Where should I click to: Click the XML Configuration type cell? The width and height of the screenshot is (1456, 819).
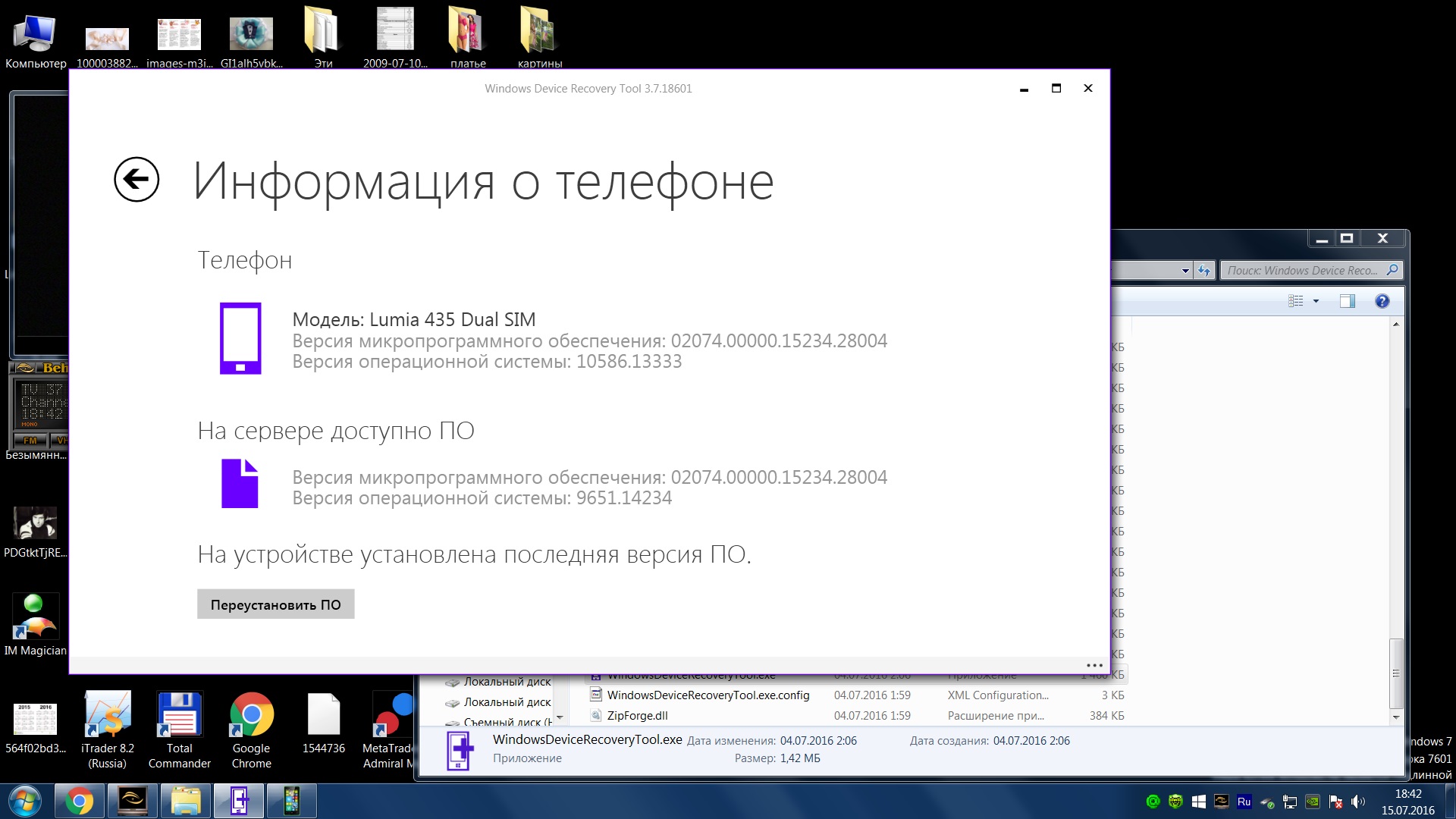click(x=998, y=695)
